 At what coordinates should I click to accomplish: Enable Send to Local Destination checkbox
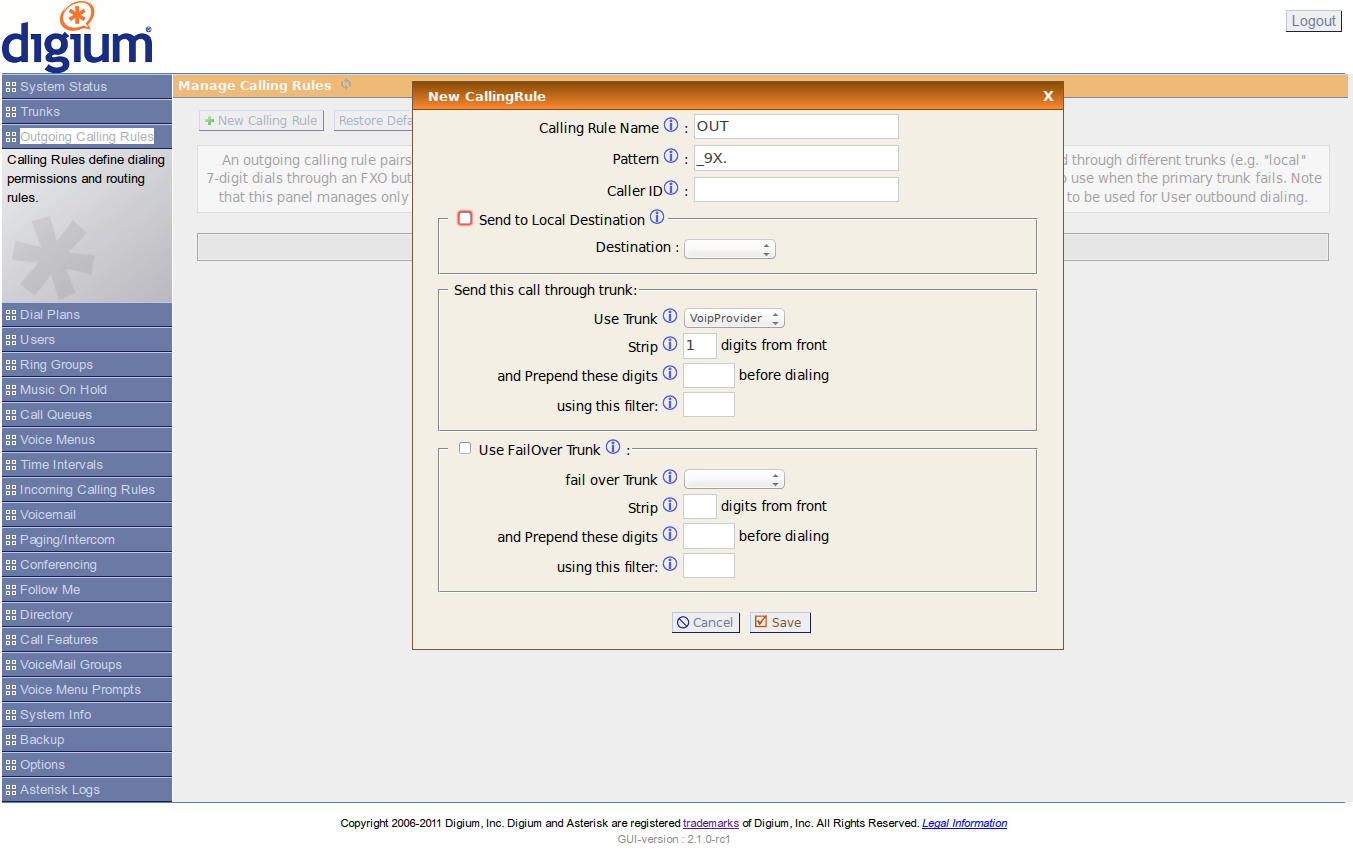coord(465,218)
